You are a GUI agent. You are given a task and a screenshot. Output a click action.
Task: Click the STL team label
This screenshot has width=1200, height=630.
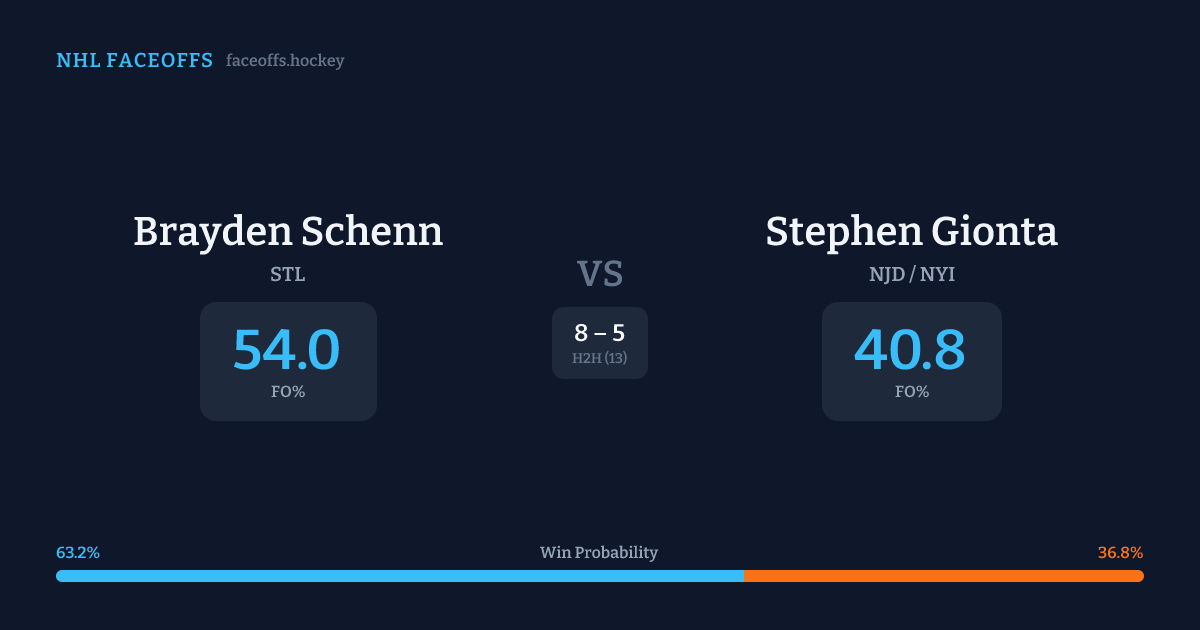[x=288, y=274]
